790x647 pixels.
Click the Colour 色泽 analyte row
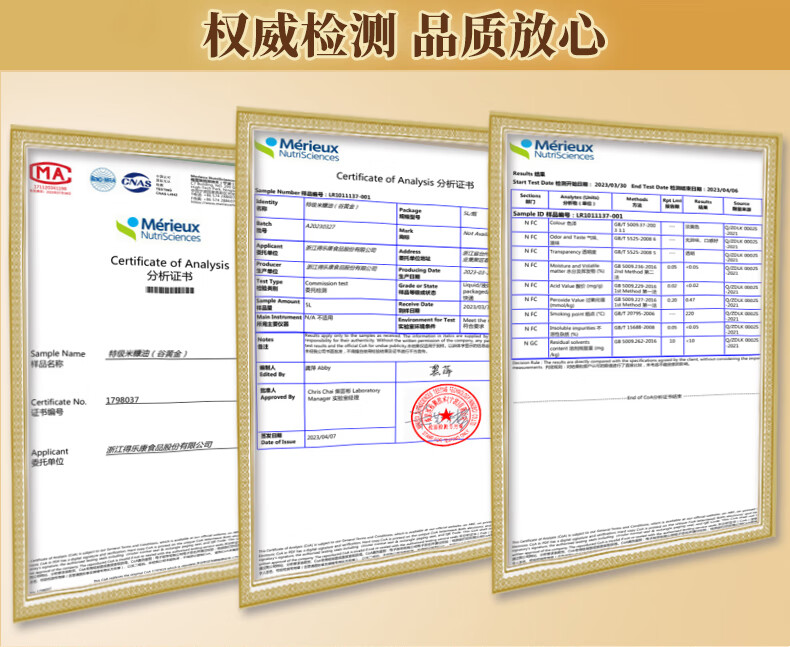pos(636,226)
